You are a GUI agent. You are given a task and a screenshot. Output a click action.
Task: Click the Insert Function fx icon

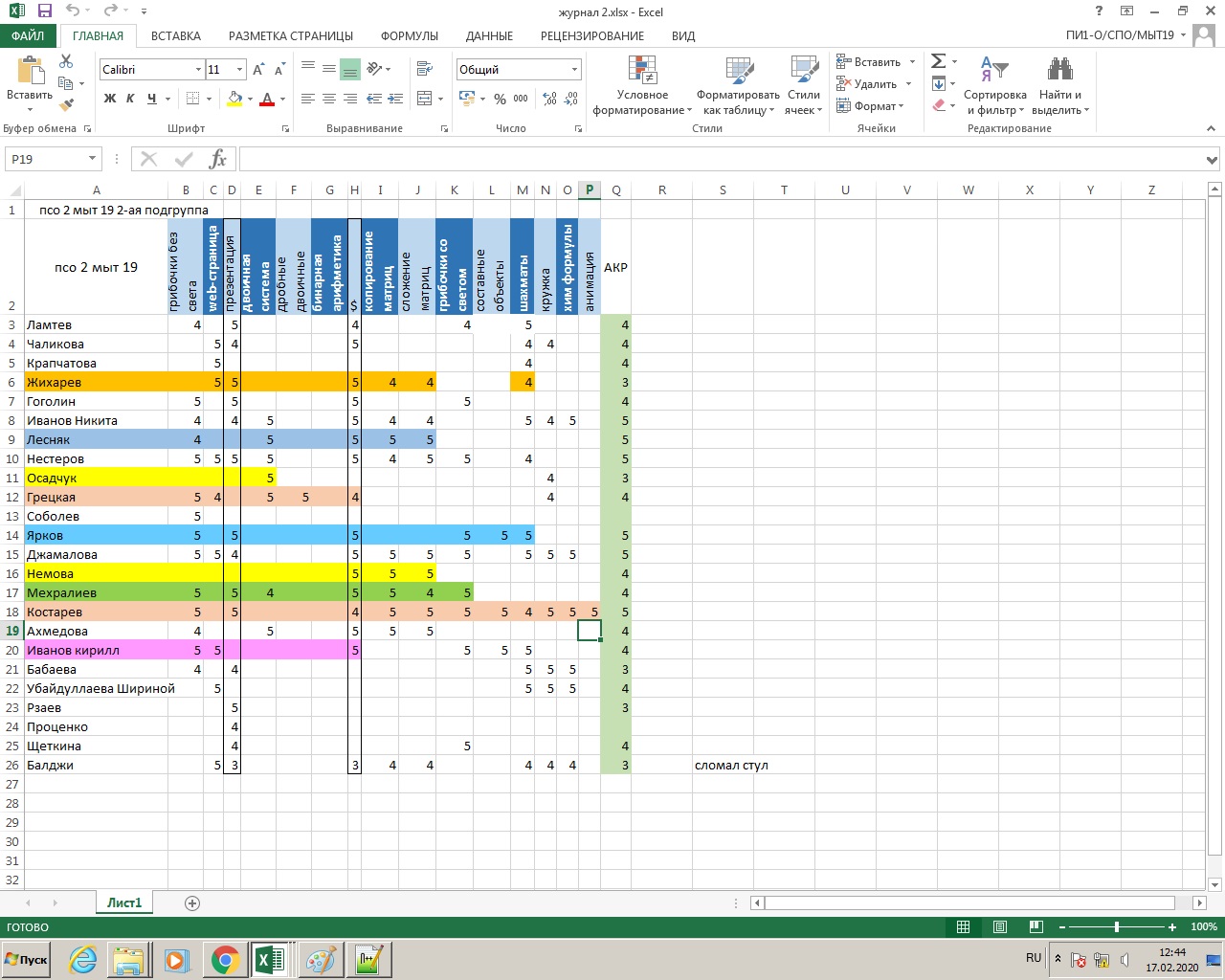pos(218,159)
